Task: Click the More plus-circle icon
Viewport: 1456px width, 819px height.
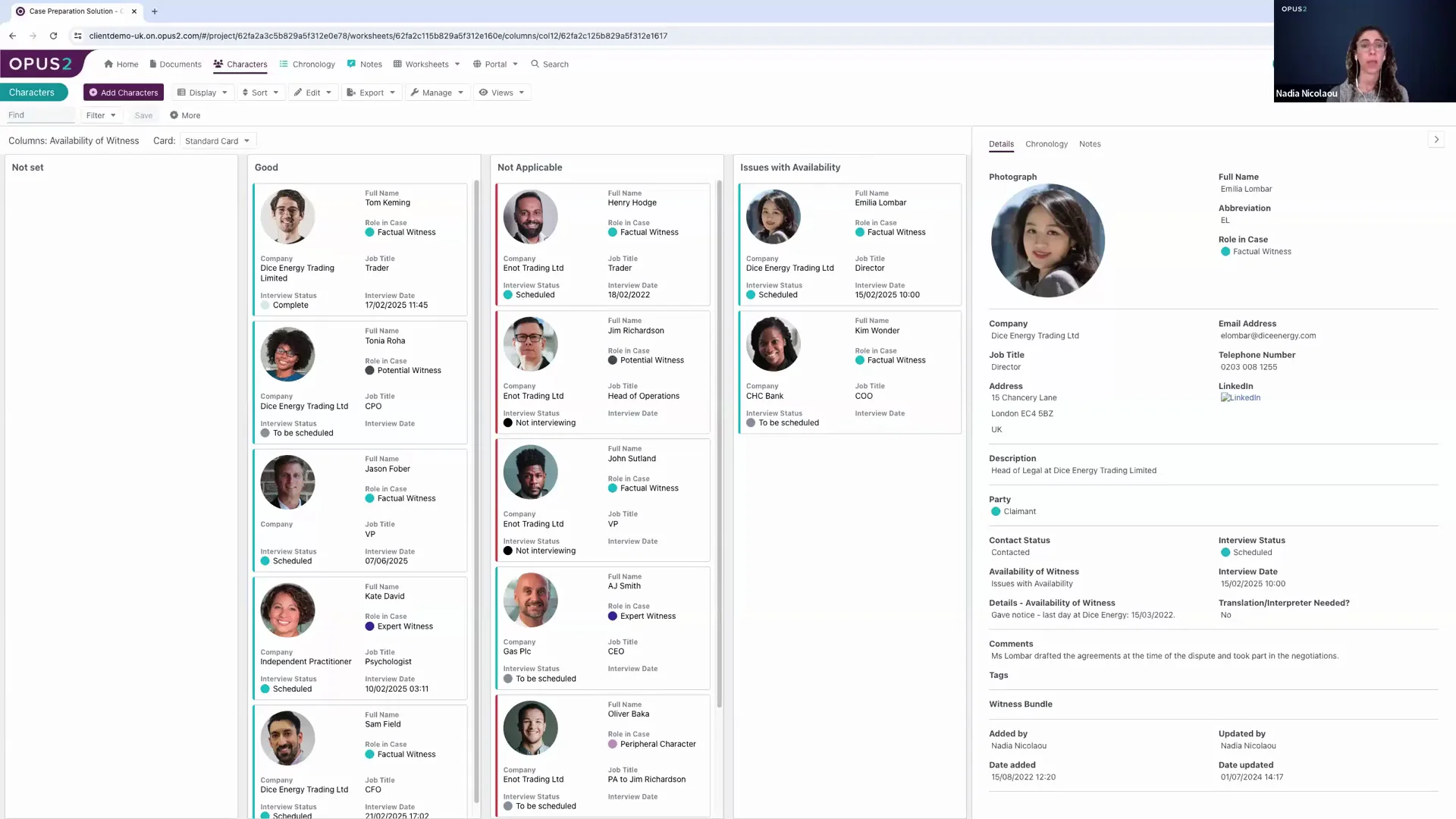Action: point(174,115)
